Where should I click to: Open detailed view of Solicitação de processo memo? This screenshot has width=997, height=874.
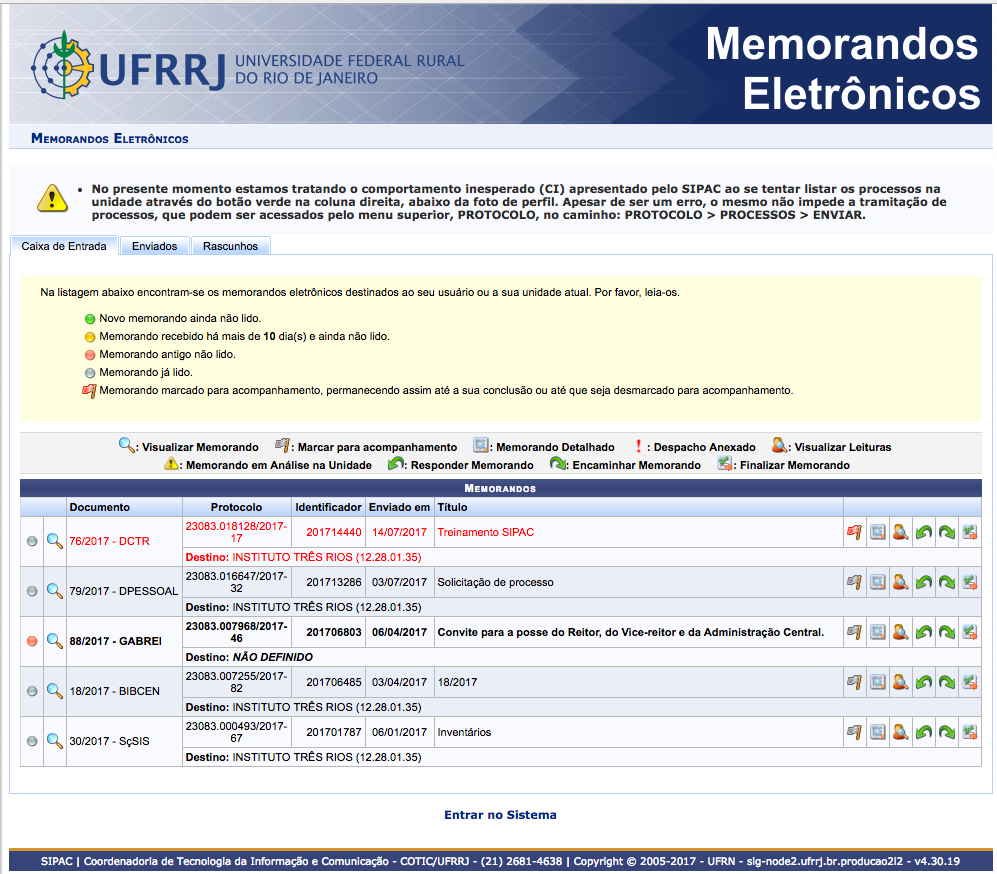[x=877, y=582]
